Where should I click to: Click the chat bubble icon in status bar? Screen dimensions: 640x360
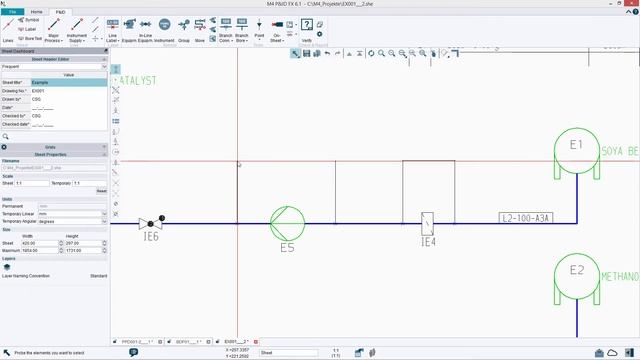(133, 352)
